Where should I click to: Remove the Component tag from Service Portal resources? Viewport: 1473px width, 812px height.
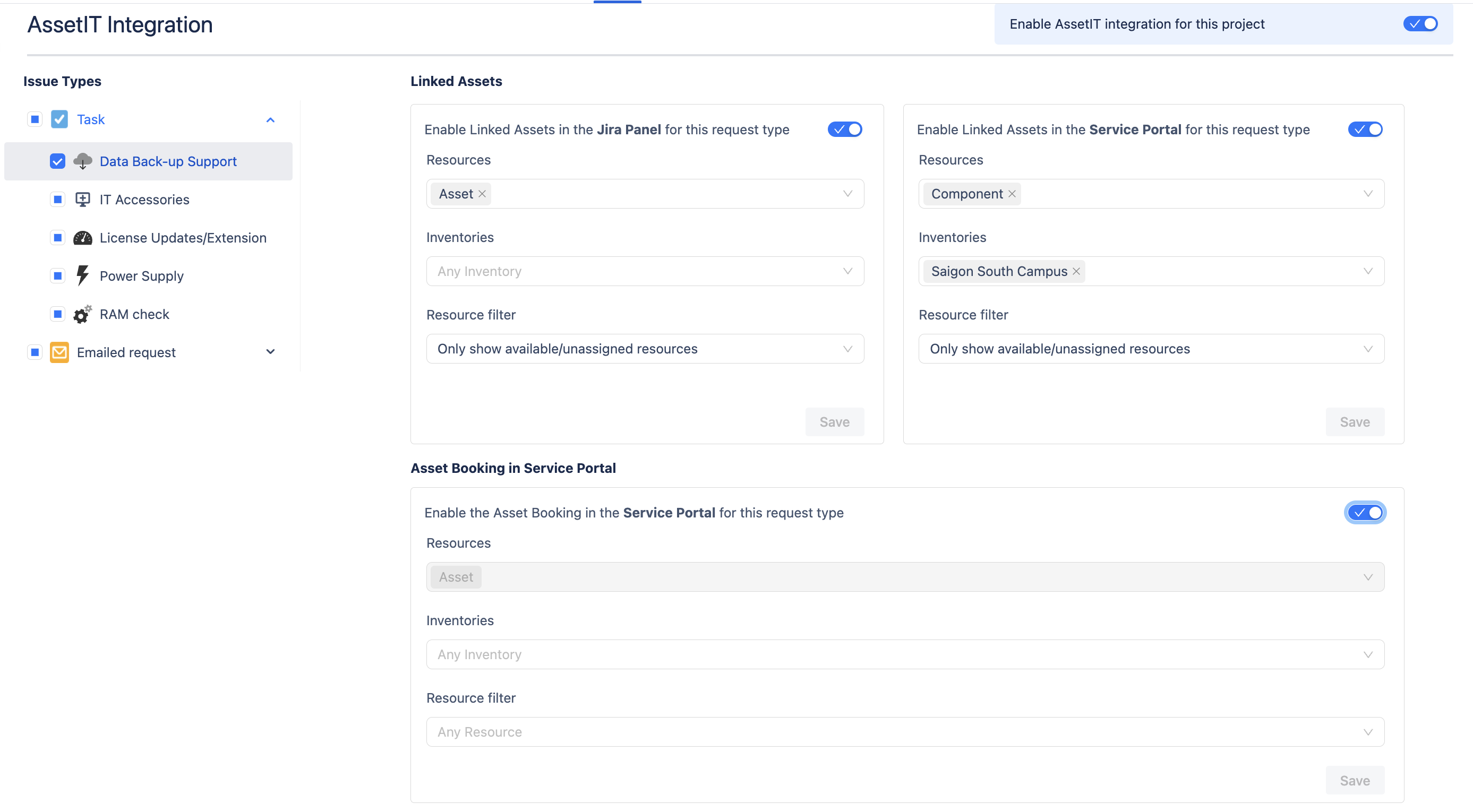tap(1012, 194)
